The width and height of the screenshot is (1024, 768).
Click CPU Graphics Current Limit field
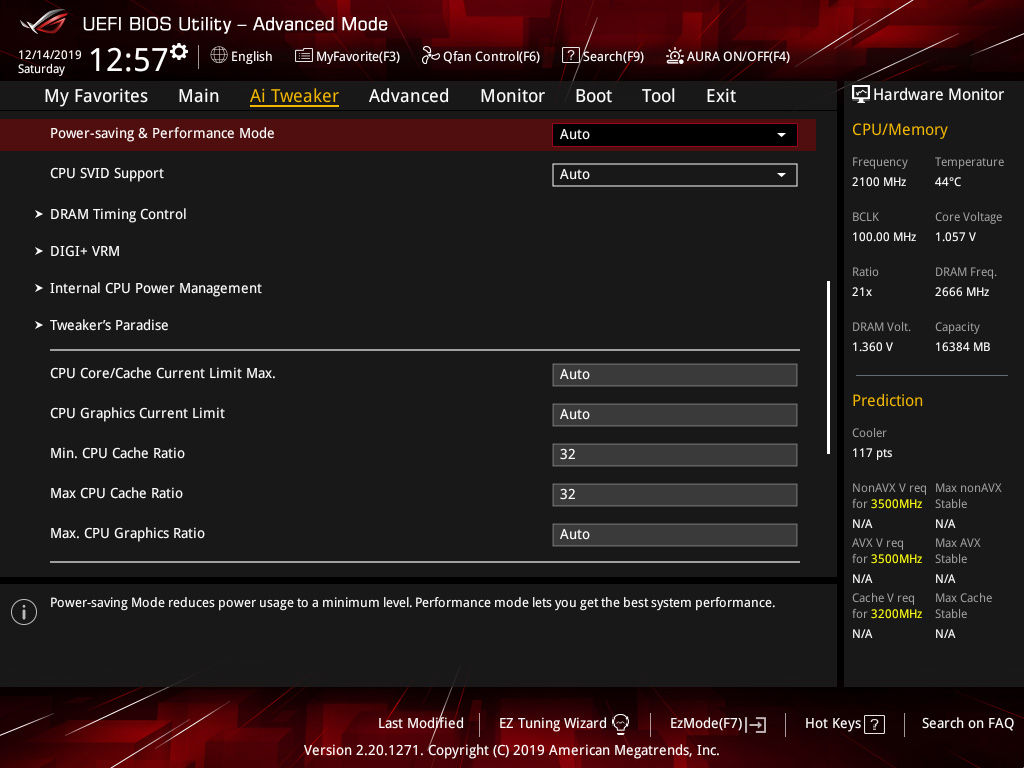[675, 415]
